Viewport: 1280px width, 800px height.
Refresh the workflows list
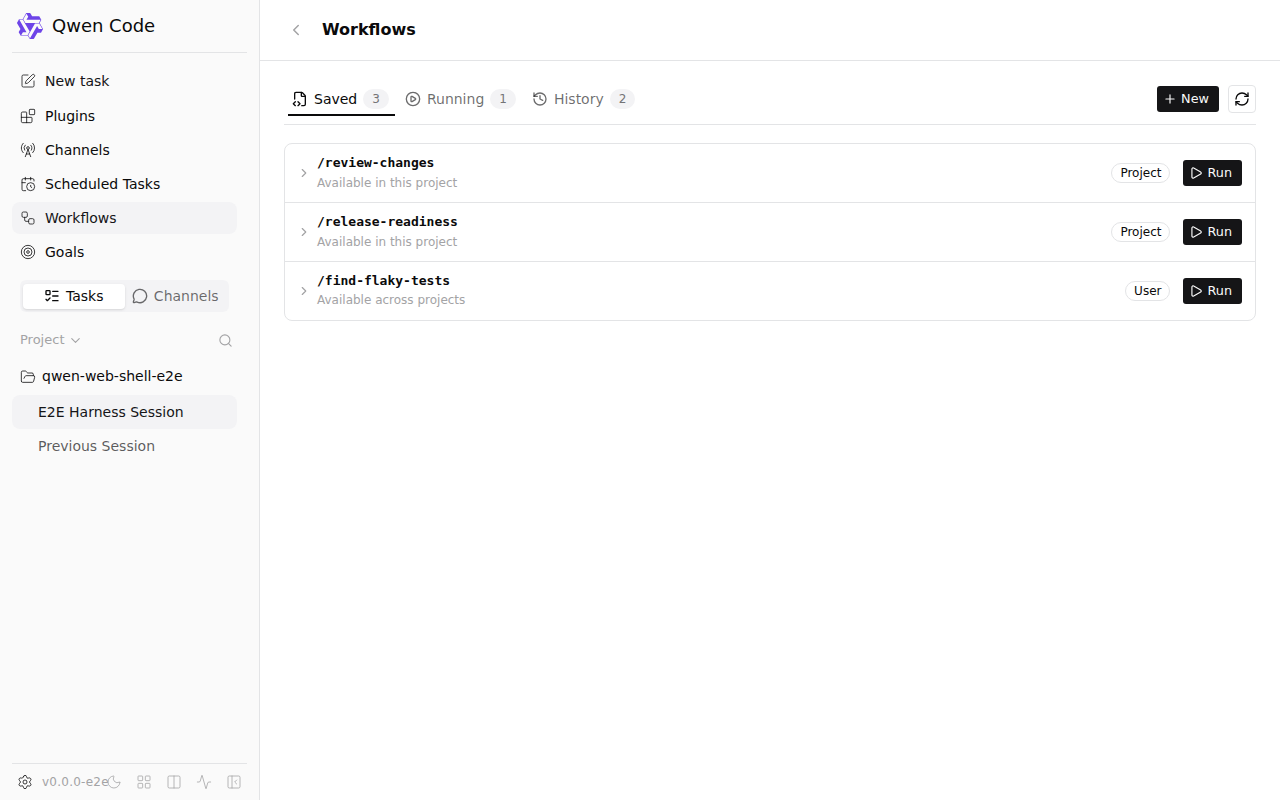[1242, 99]
